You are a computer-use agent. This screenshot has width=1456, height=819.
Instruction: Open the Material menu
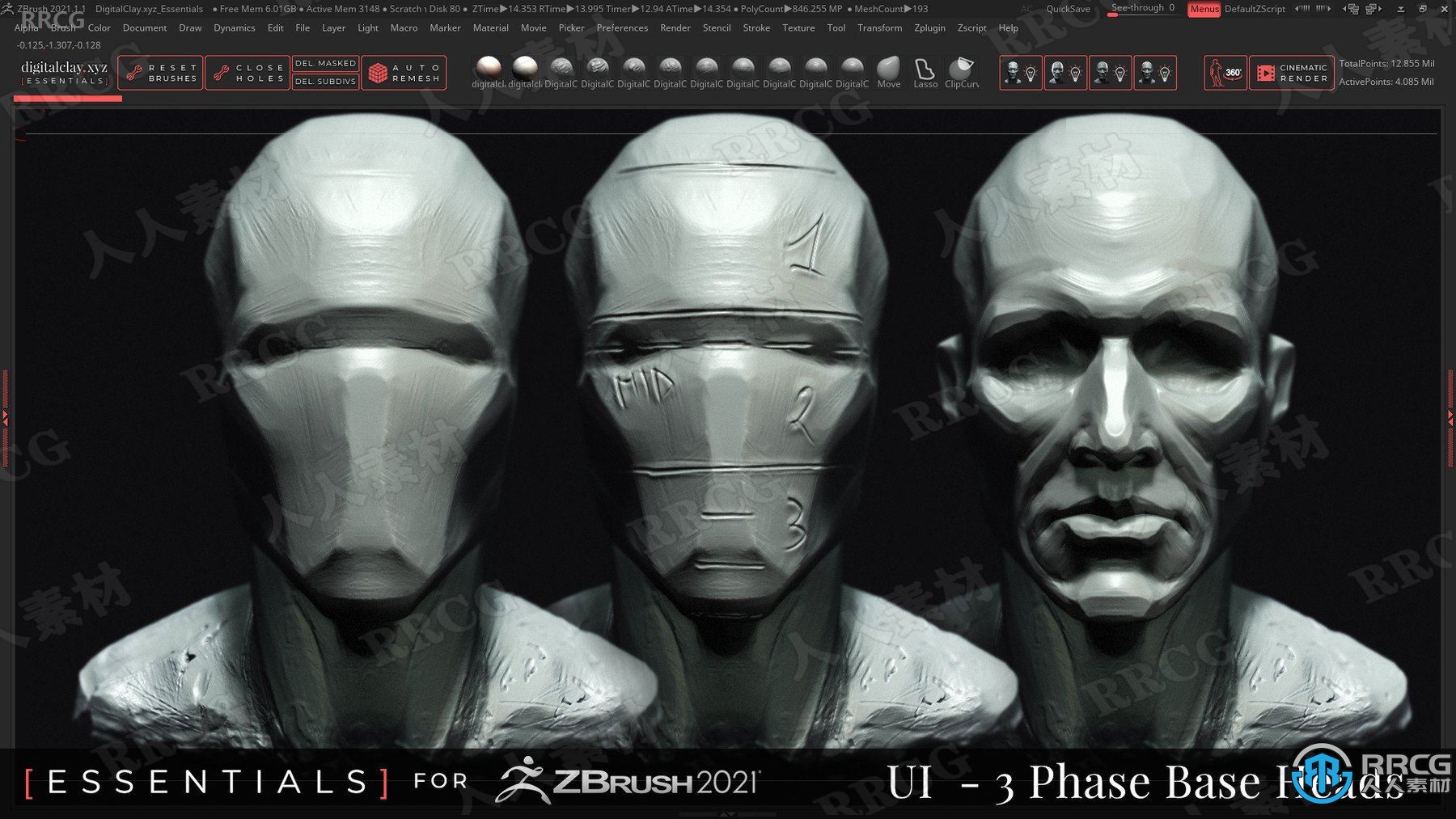pyautogui.click(x=491, y=27)
